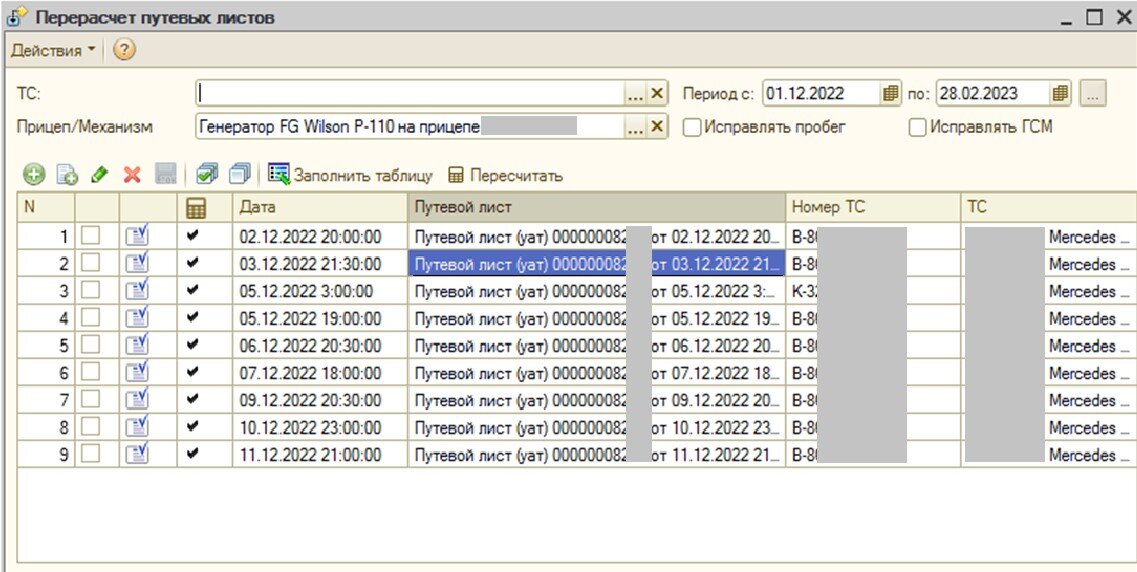Click the ТС input field
Viewport: 1137px width, 572px height.
click(410, 94)
